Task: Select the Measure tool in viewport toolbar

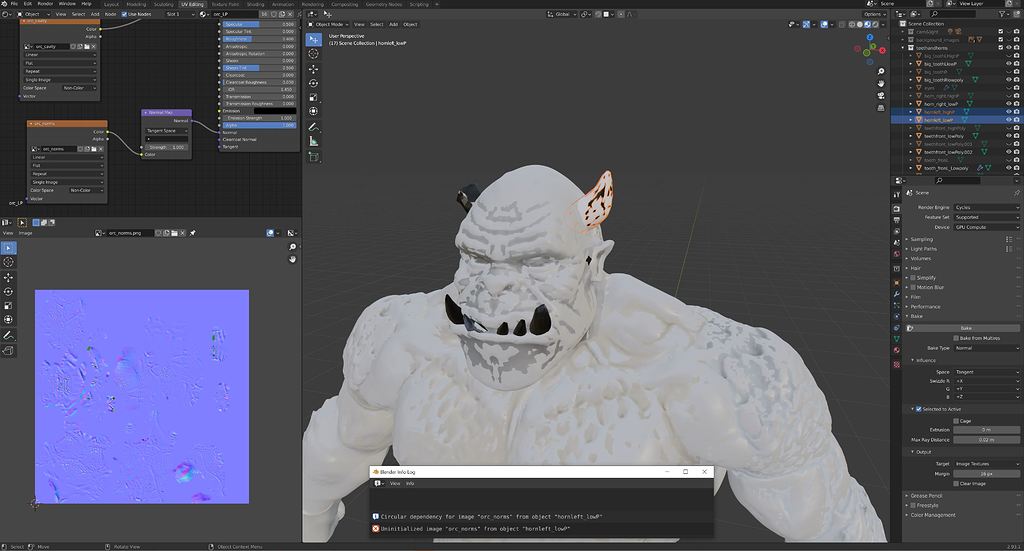Action: (x=313, y=142)
